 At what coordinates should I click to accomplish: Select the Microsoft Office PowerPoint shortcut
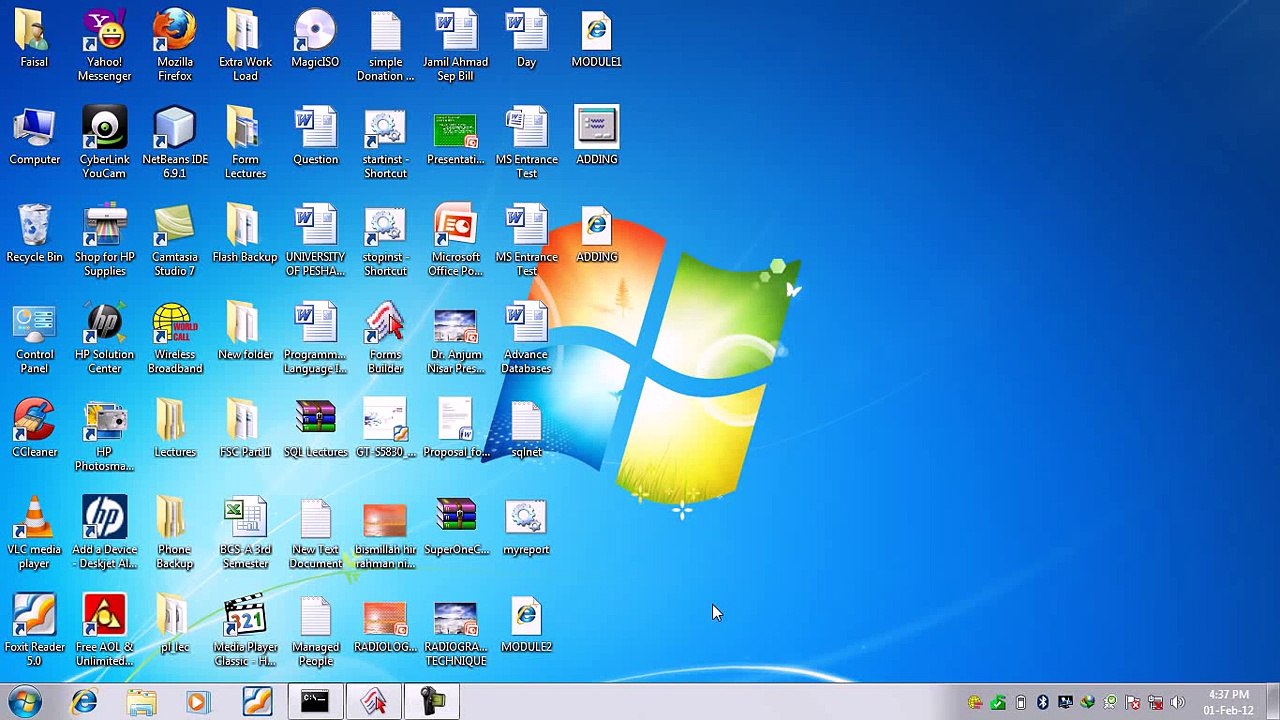click(x=455, y=241)
